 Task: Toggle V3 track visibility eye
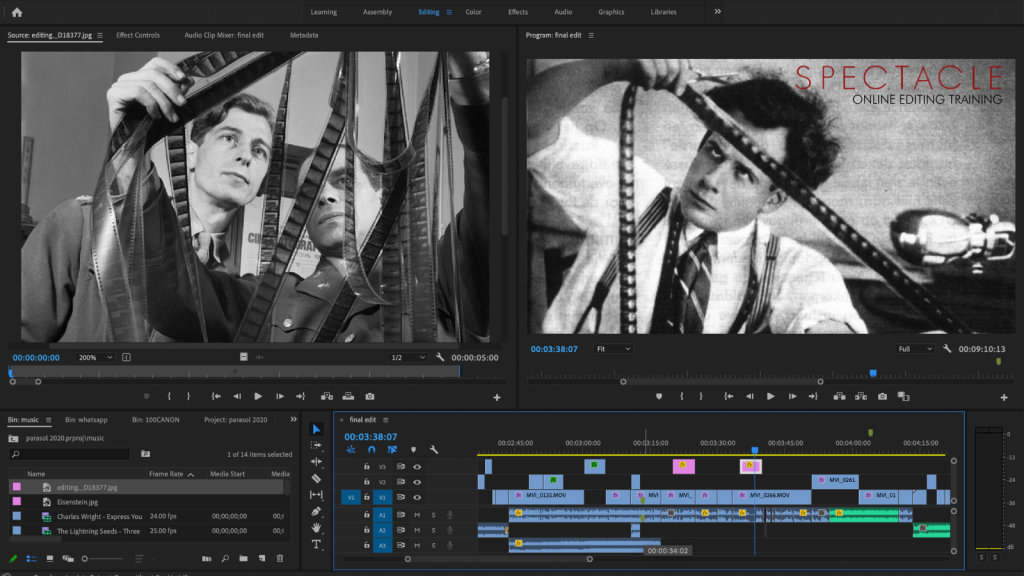click(417, 466)
